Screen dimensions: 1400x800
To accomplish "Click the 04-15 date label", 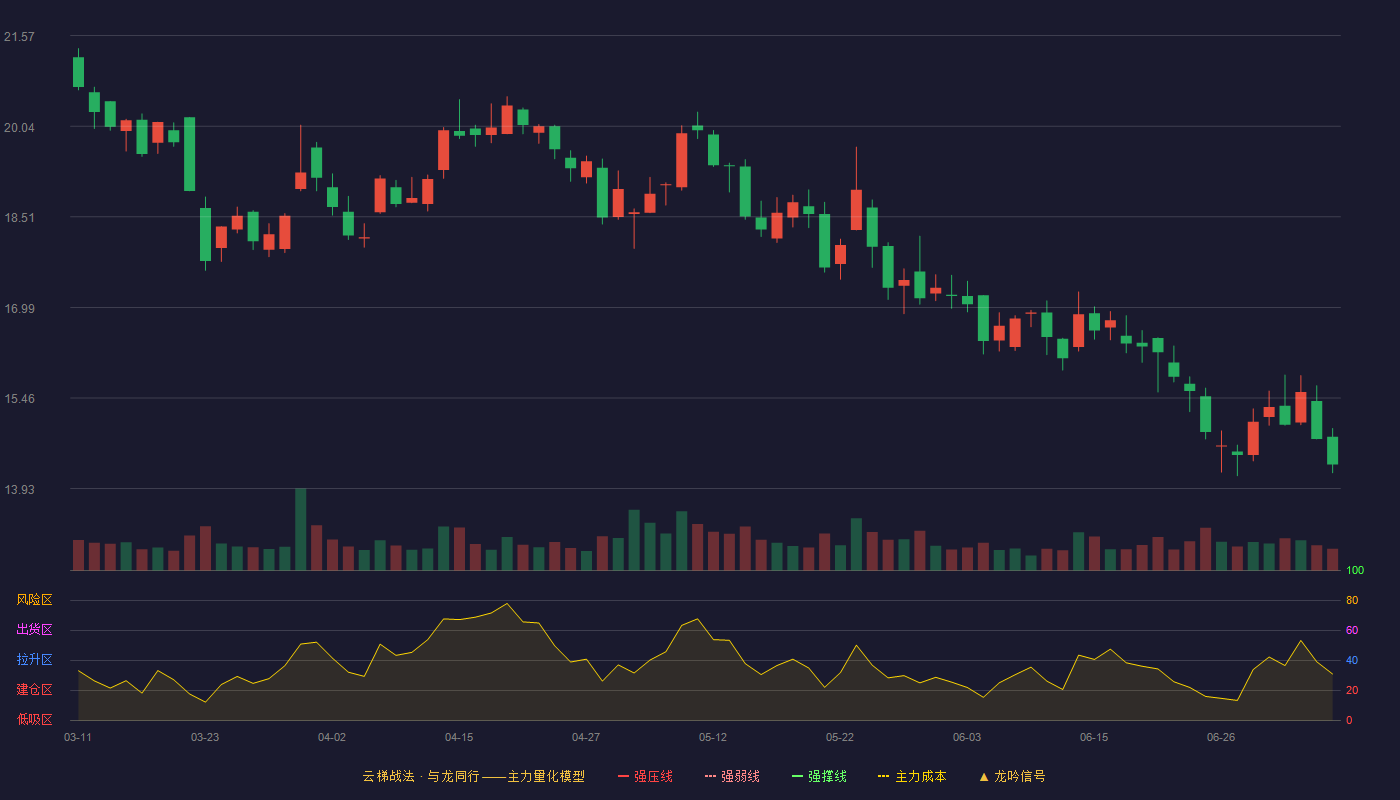I will pyautogui.click(x=459, y=737).
